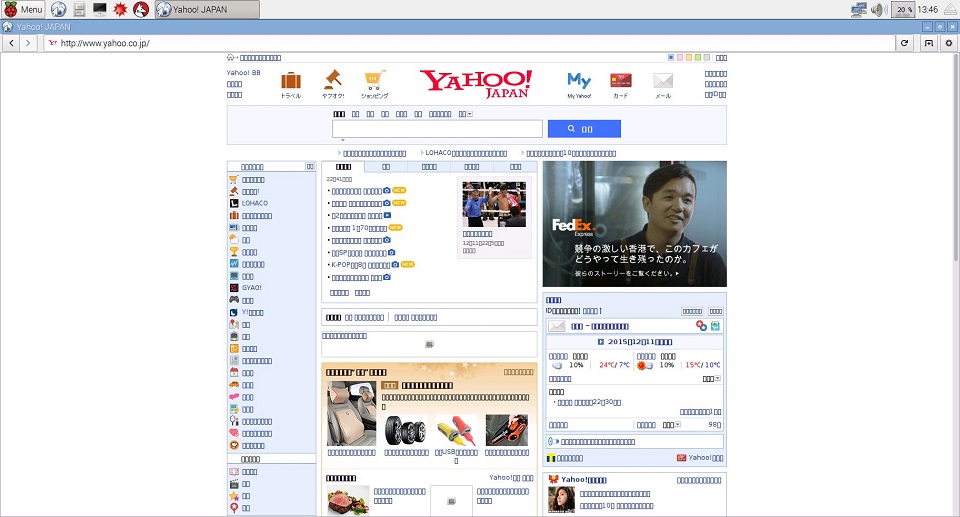This screenshot has height=517, width=960.
Task: Click the house icon above Yahoo! BB
Action: [x=231, y=58]
